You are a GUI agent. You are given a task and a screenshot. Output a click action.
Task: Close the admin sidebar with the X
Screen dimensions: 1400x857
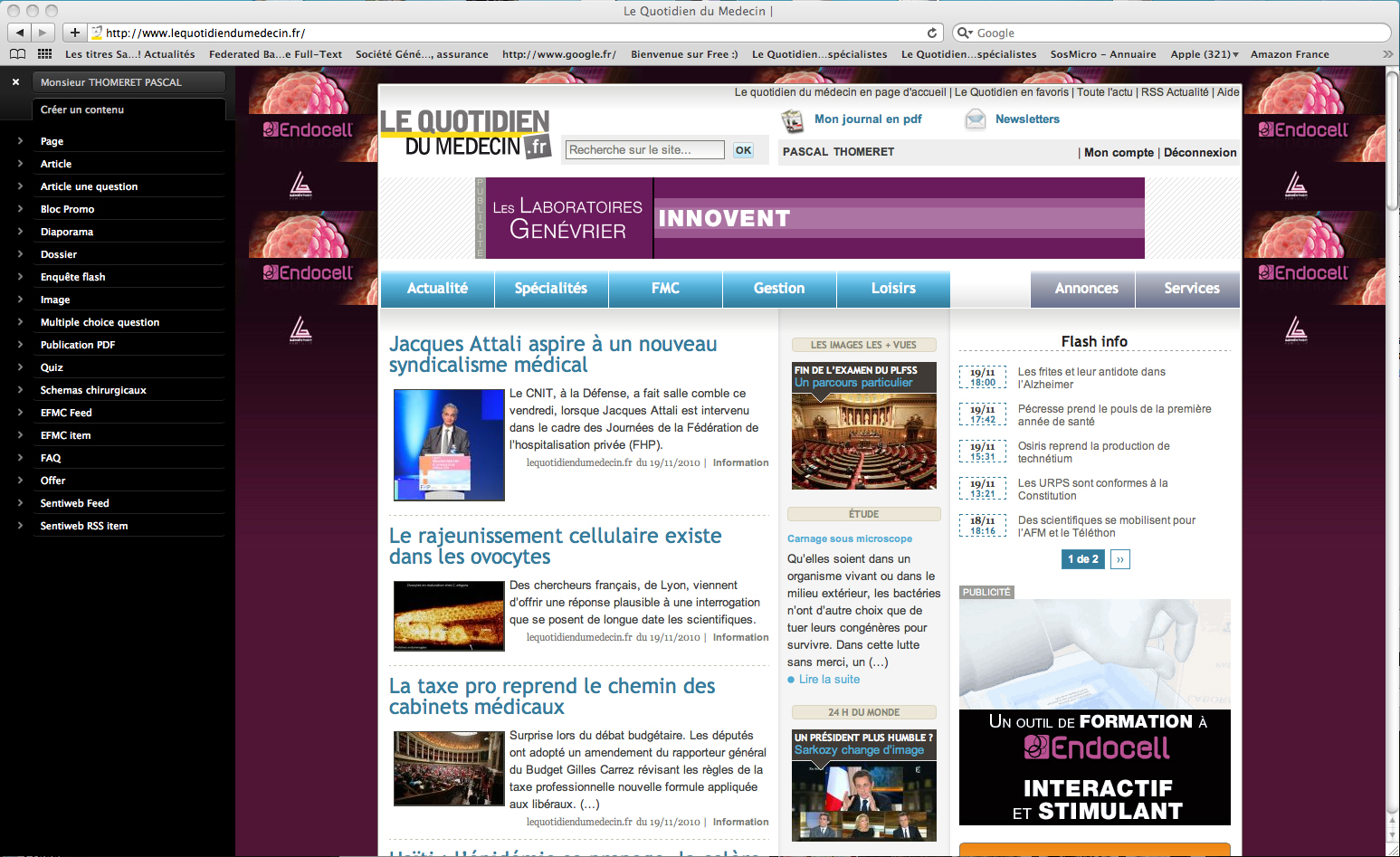click(x=15, y=82)
